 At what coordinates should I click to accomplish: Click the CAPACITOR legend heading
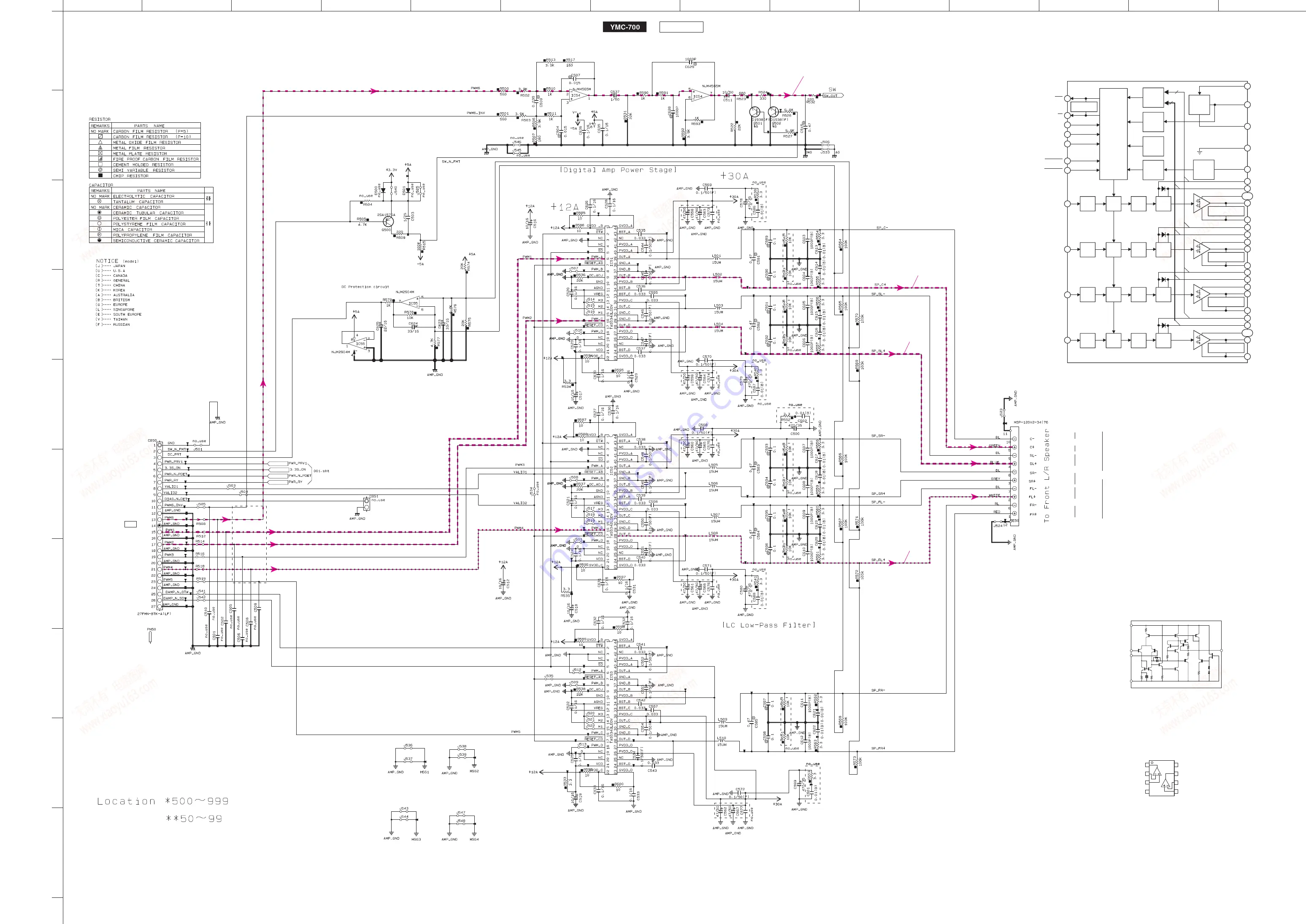[x=101, y=185]
